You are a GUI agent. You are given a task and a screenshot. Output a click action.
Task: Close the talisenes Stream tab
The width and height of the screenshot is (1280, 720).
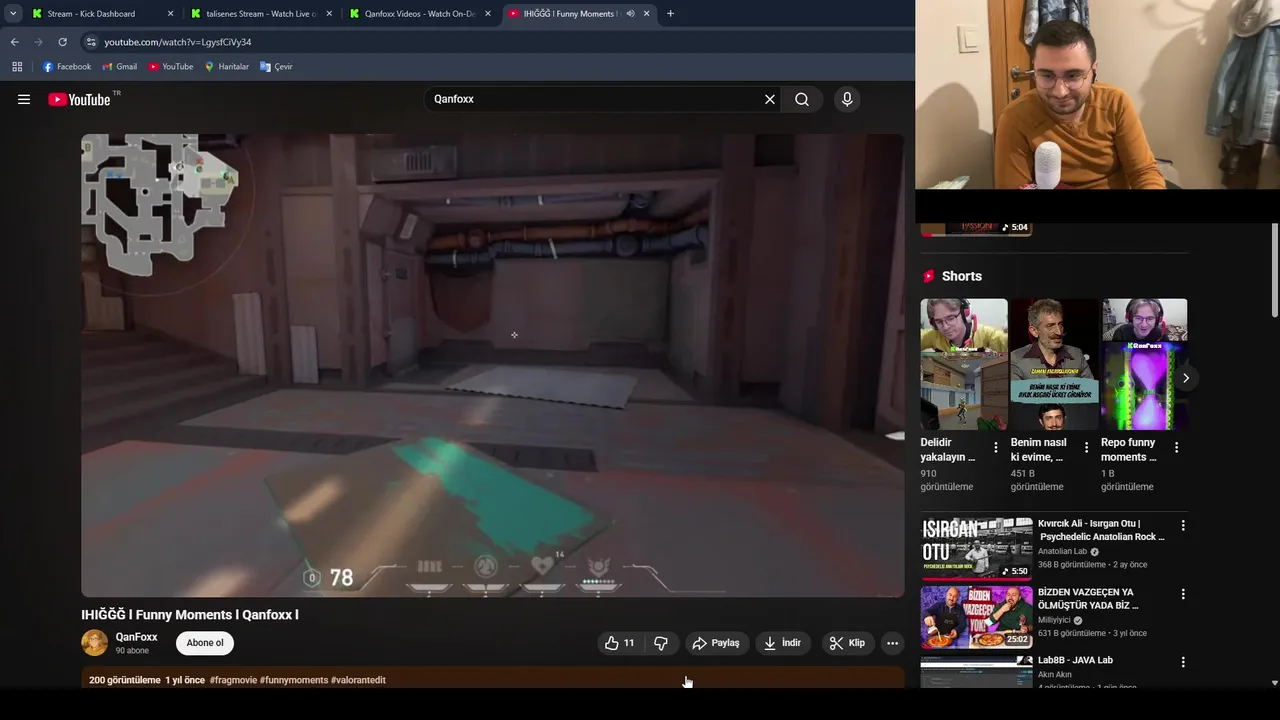coord(329,14)
